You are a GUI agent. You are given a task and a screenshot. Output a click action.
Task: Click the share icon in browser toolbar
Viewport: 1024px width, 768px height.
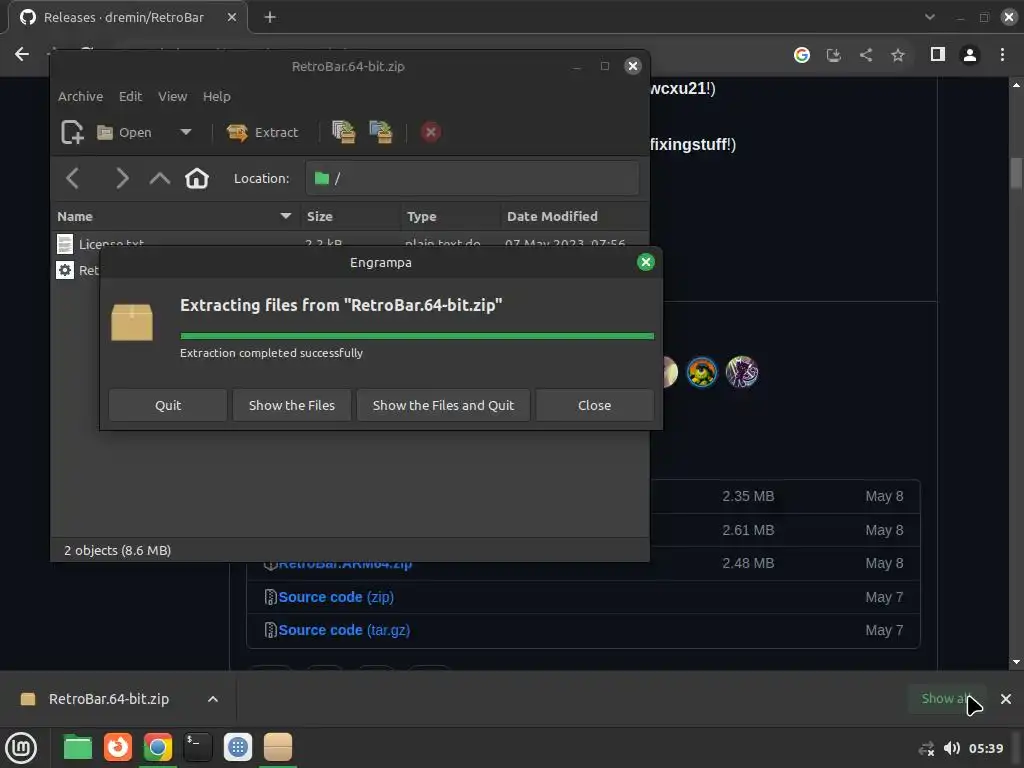(x=866, y=55)
